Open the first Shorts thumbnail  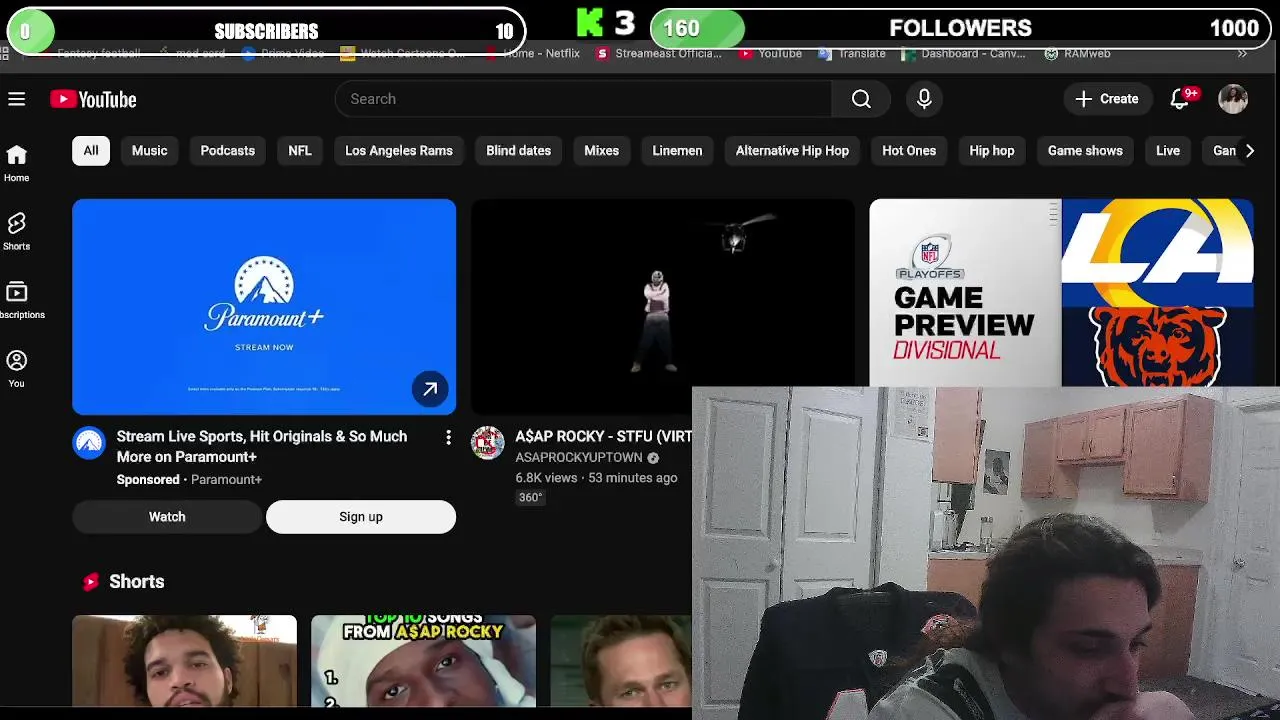tap(184, 660)
